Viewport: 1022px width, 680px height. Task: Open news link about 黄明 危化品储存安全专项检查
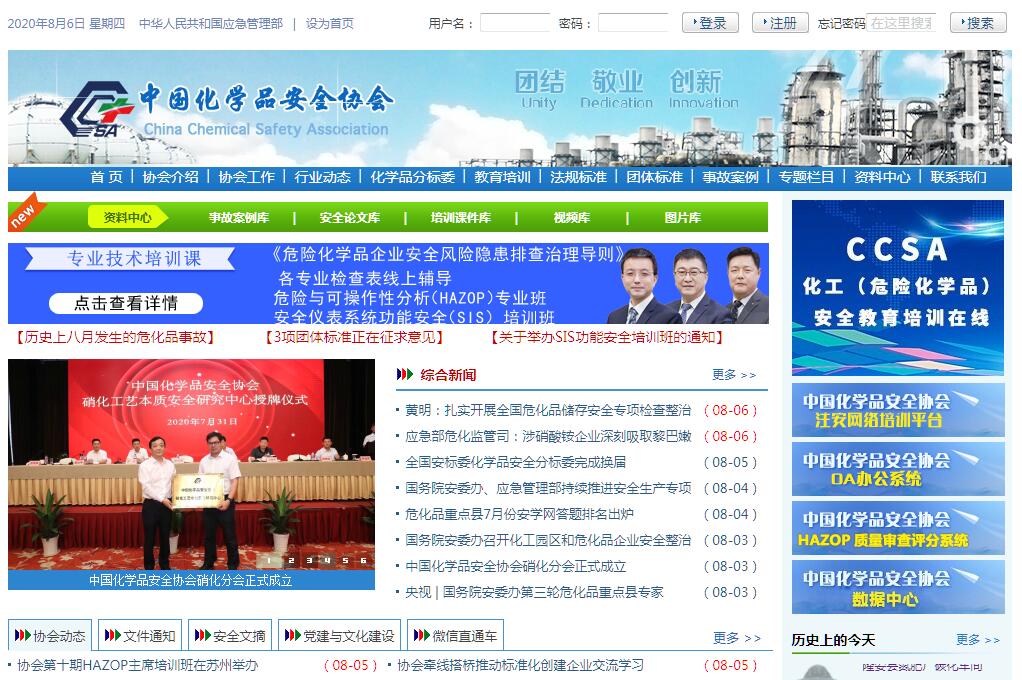coord(548,410)
